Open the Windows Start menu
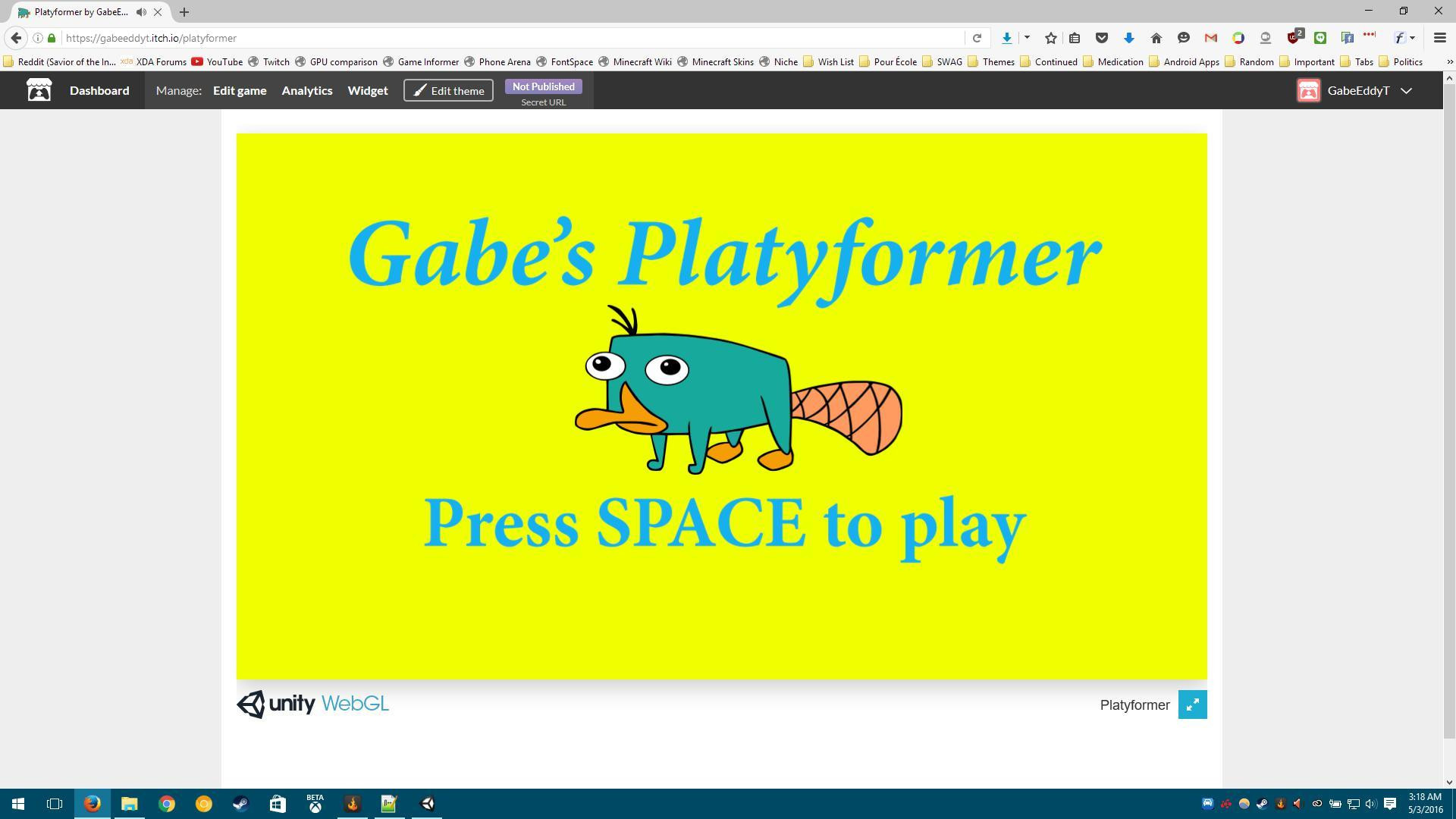Image resolution: width=1456 pixels, height=819 pixels. click(x=18, y=804)
